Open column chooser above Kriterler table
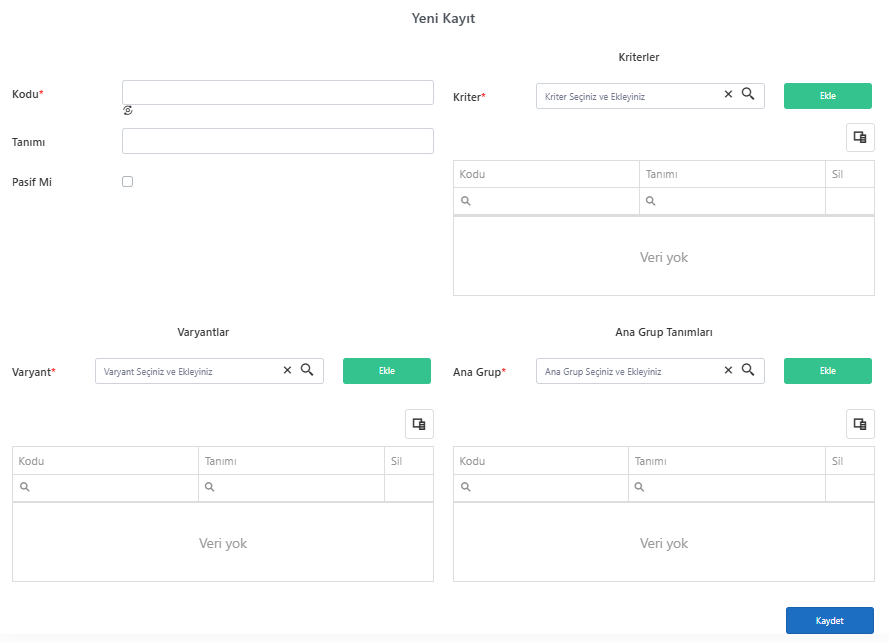 (860, 137)
